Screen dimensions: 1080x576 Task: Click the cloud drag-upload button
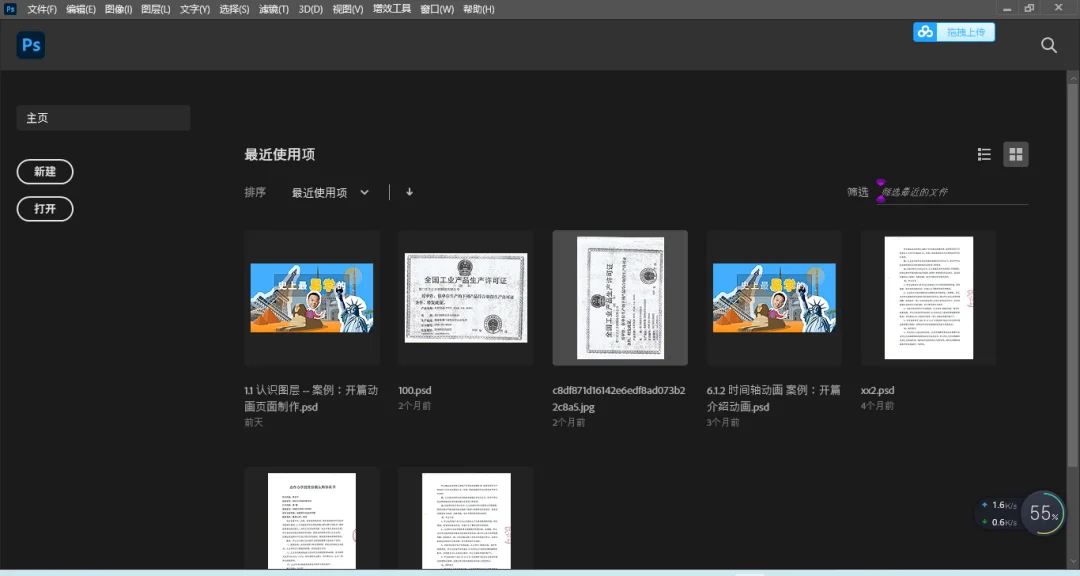[954, 32]
